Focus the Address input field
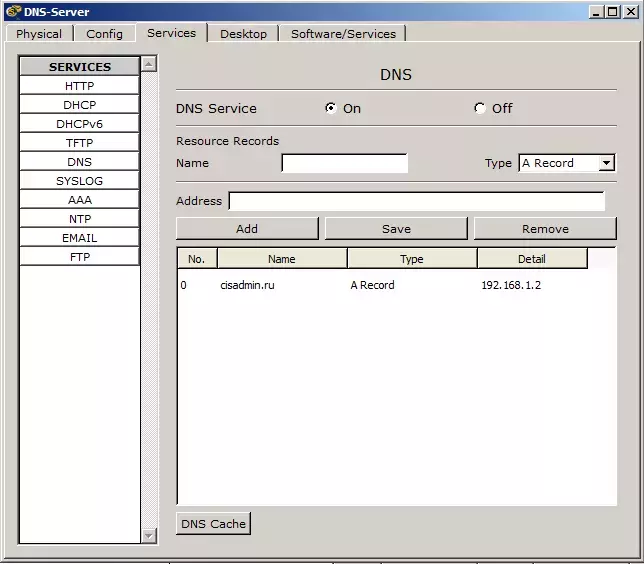The image size is (644, 564). tap(416, 201)
